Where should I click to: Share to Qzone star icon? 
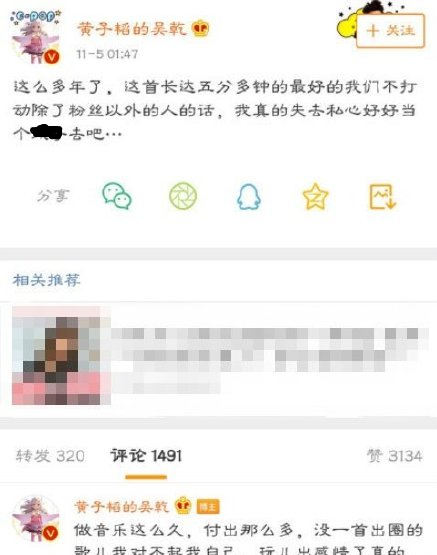(315, 196)
